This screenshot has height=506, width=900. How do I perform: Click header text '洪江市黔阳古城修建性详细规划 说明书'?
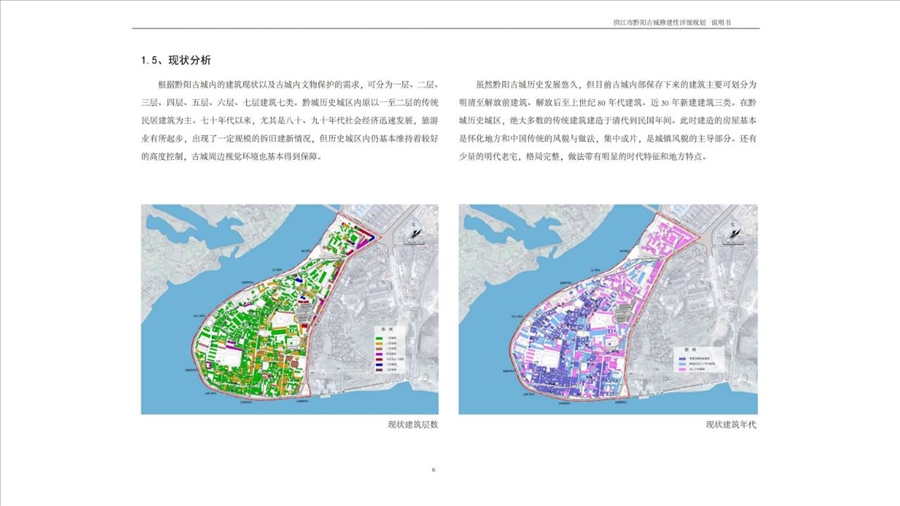672,23
